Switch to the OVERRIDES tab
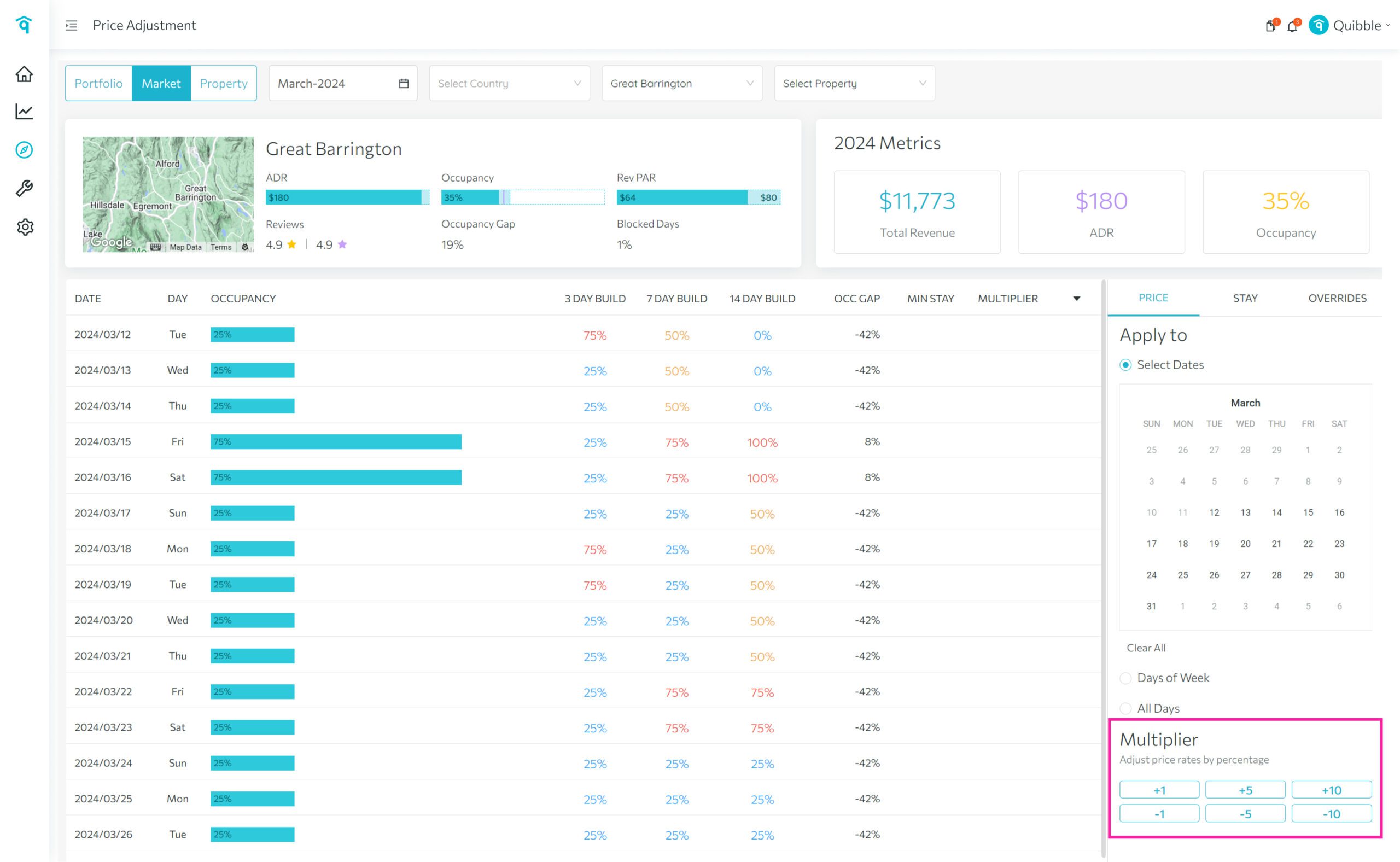Viewport: 1400px width, 862px height. click(x=1337, y=298)
